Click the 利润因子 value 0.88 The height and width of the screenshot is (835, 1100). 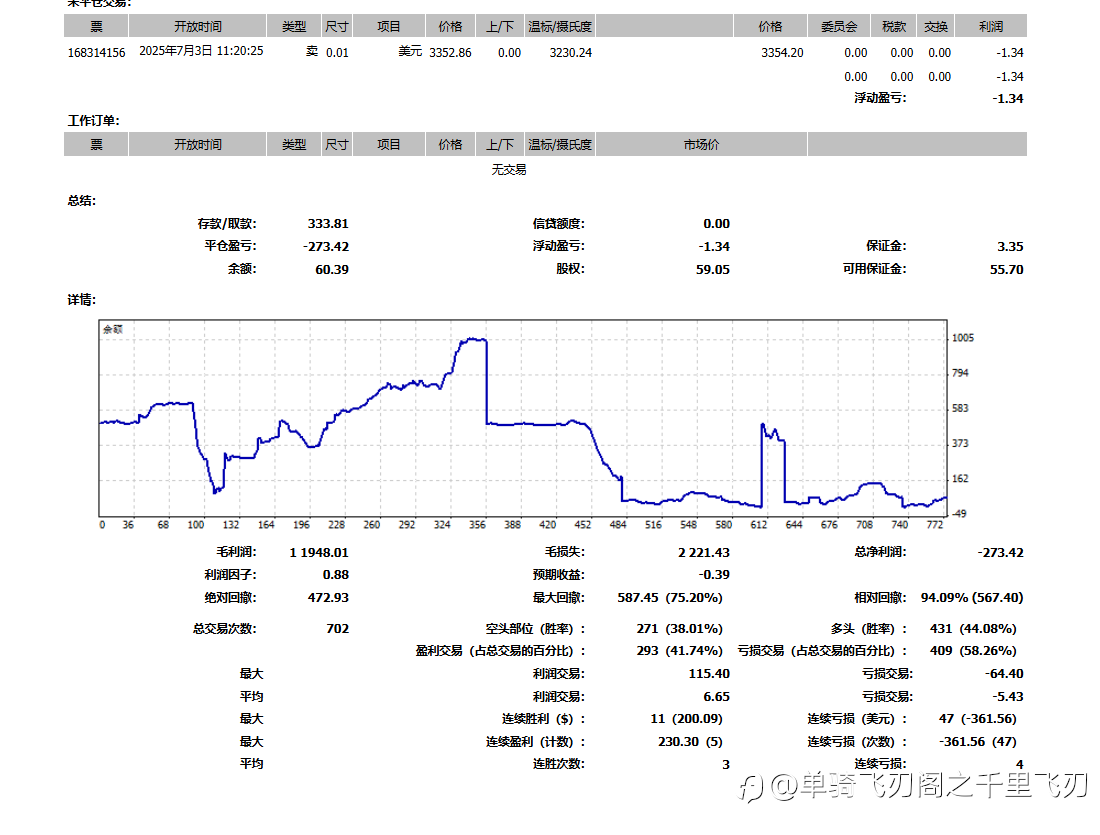pyautogui.click(x=335, y=575)
